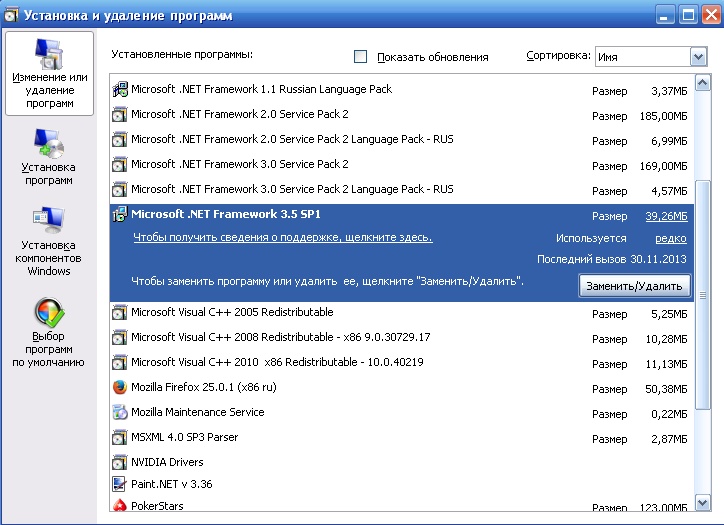Select the 'Изменение или удаление программ' section

click(x=49, y=73)
